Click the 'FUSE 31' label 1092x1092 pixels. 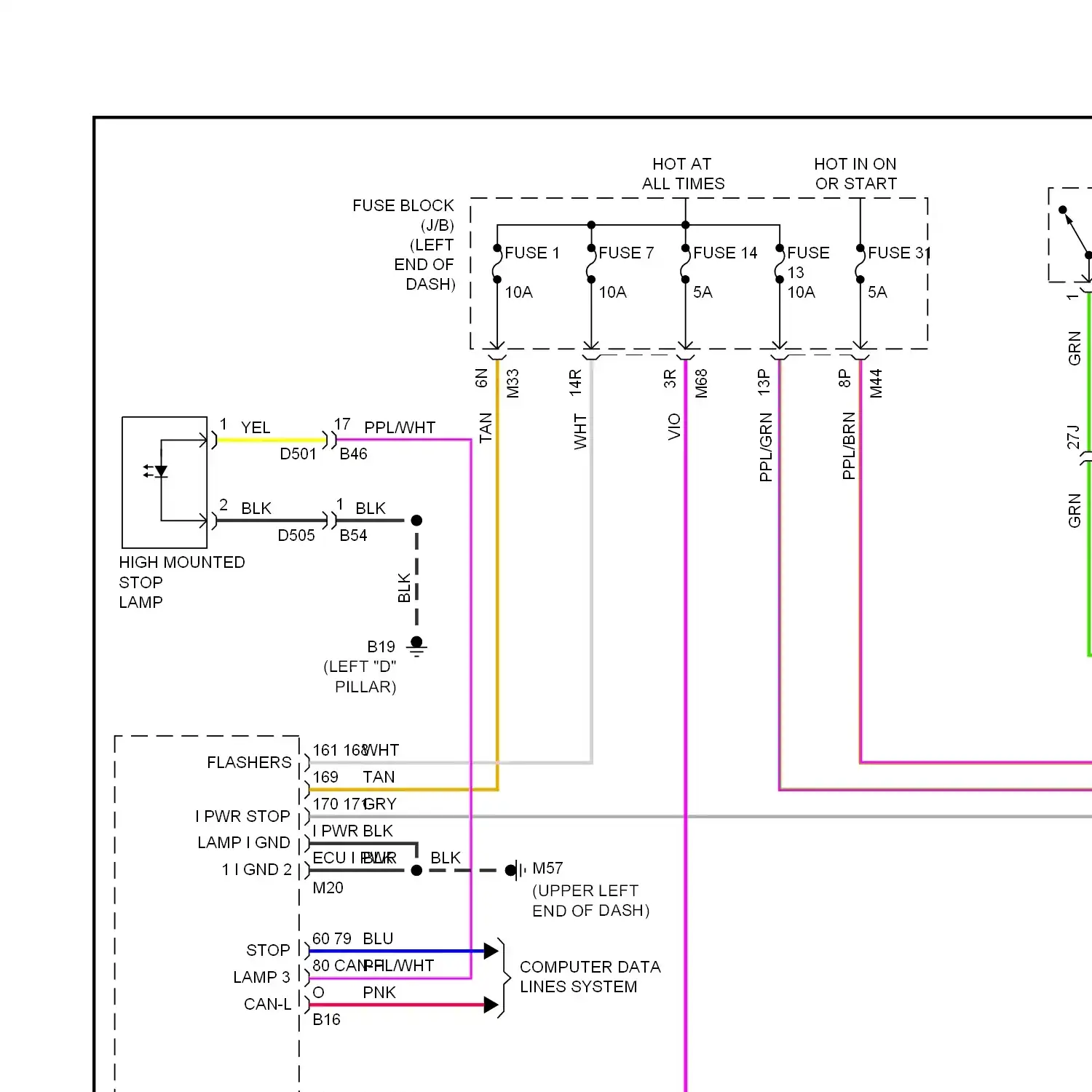tap(899, 253)
